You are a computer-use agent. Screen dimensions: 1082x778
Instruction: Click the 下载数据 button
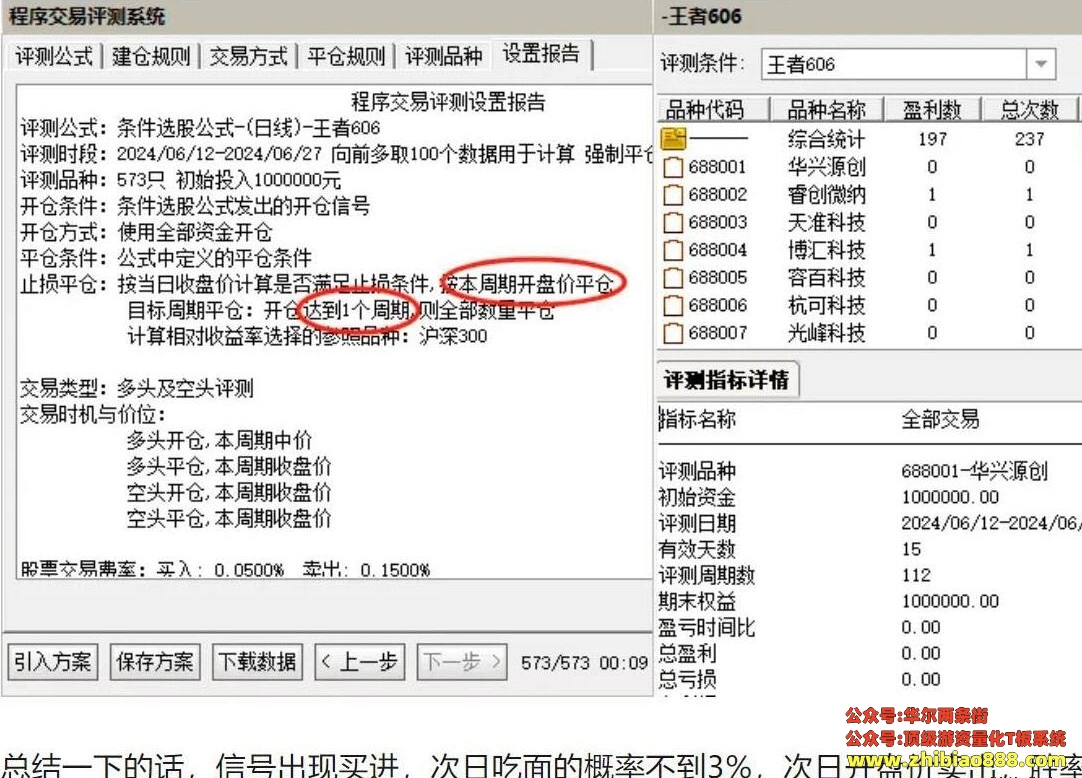pos(257,662)
